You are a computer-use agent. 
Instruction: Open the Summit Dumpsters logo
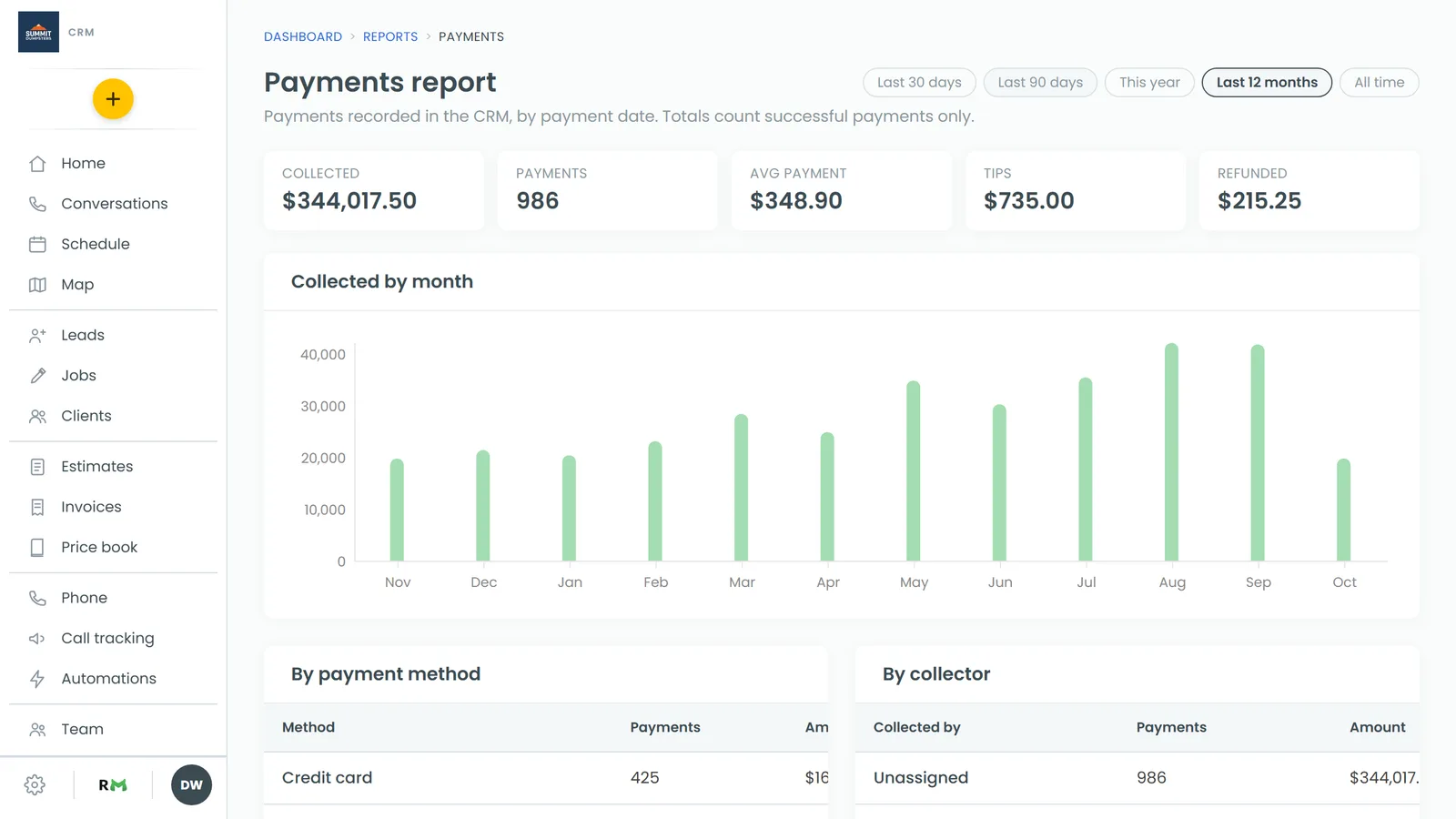pos(38,32)
